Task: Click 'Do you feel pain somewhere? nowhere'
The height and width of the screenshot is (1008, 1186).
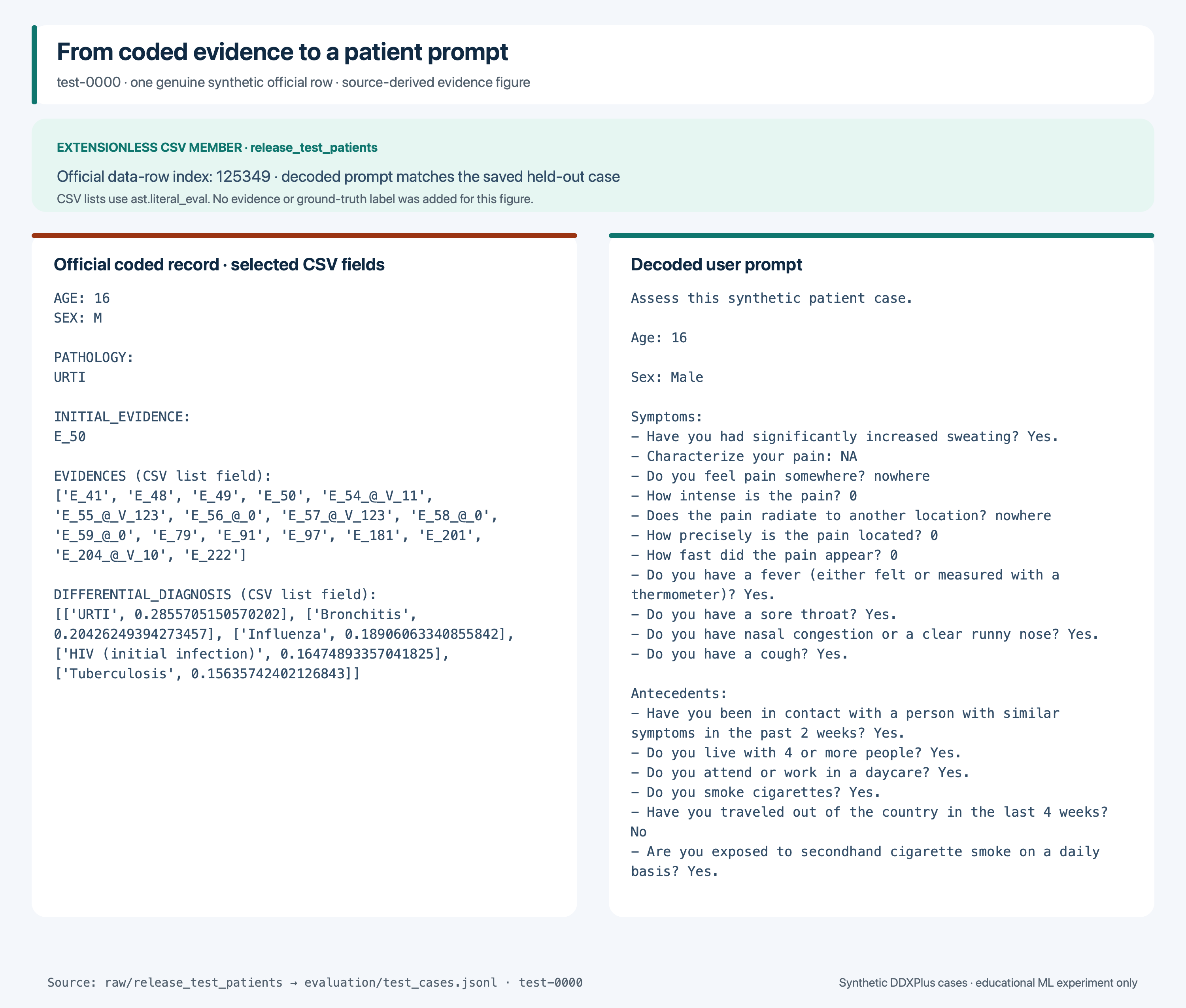Action: (x=780, y=477)
